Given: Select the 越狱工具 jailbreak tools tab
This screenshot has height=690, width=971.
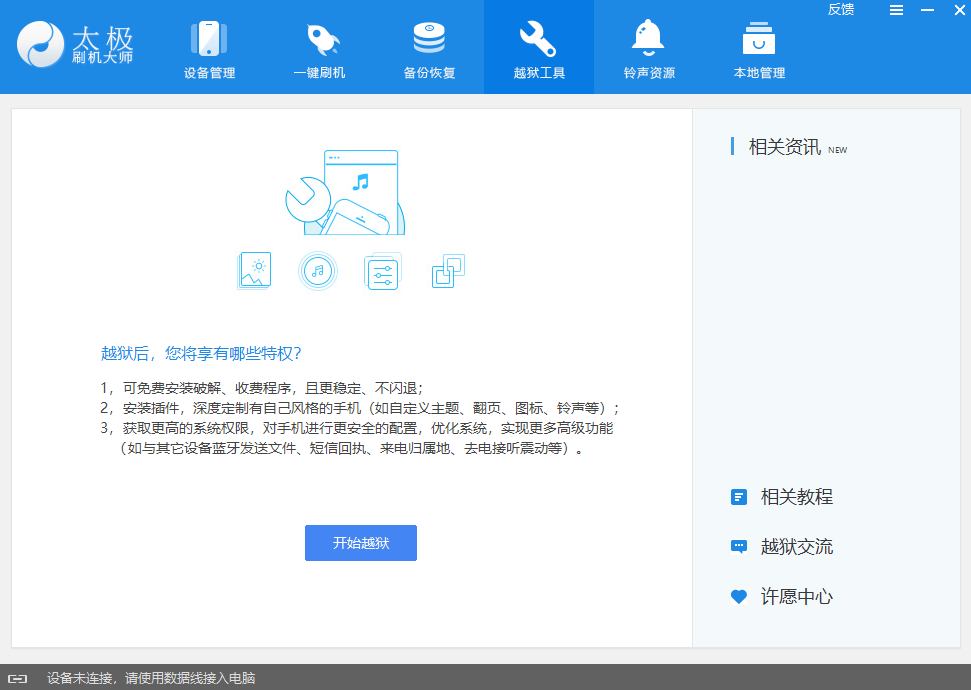Looking at the screenshot, I should [539, 49].
